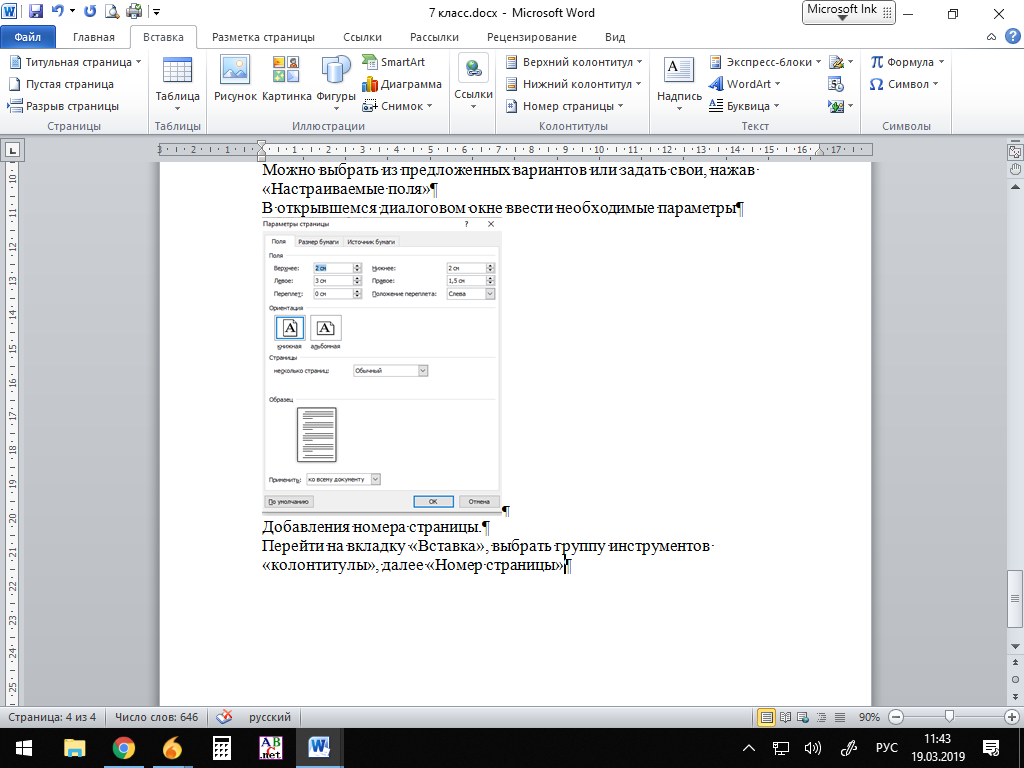Open the Ссылки links button
Viewport: 1024px width, 768px height.
coord(473,80)
